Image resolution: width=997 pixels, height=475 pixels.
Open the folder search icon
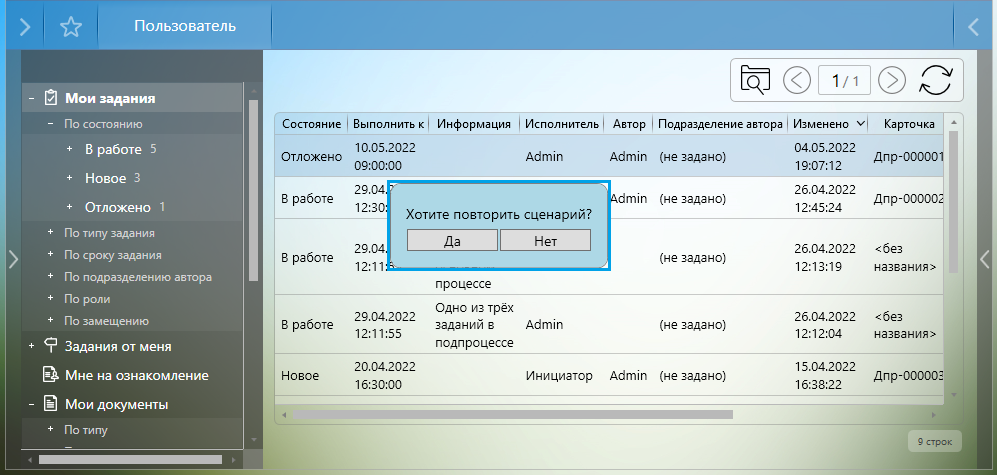pyautogui.click(x=755, y=79)
